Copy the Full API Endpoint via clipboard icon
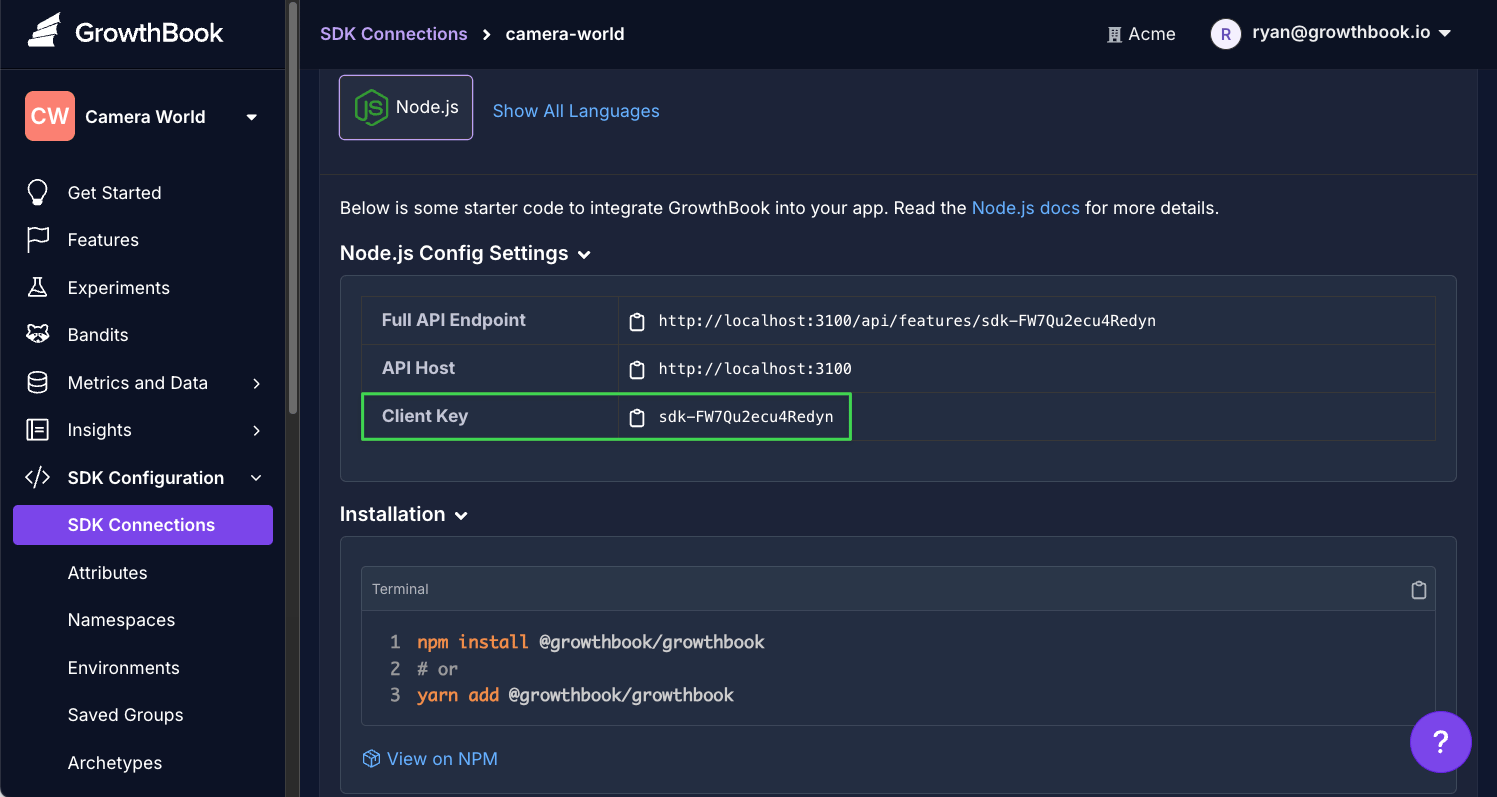Viewport: 1497px width, 797px height. pyautogui.click(x=637, y=322)
